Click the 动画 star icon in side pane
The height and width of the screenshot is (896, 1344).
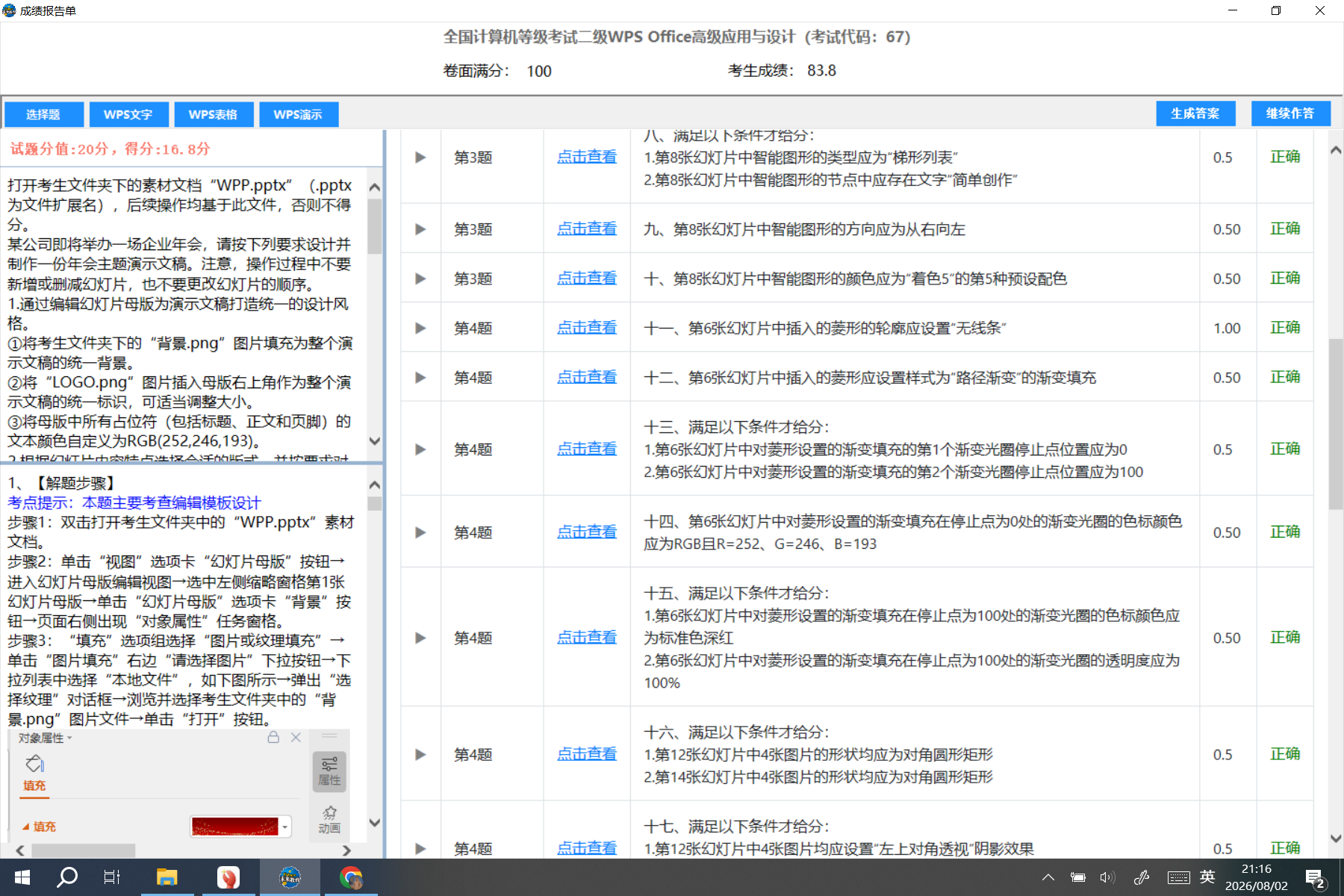pyautogui.click(x=329, y=819)
